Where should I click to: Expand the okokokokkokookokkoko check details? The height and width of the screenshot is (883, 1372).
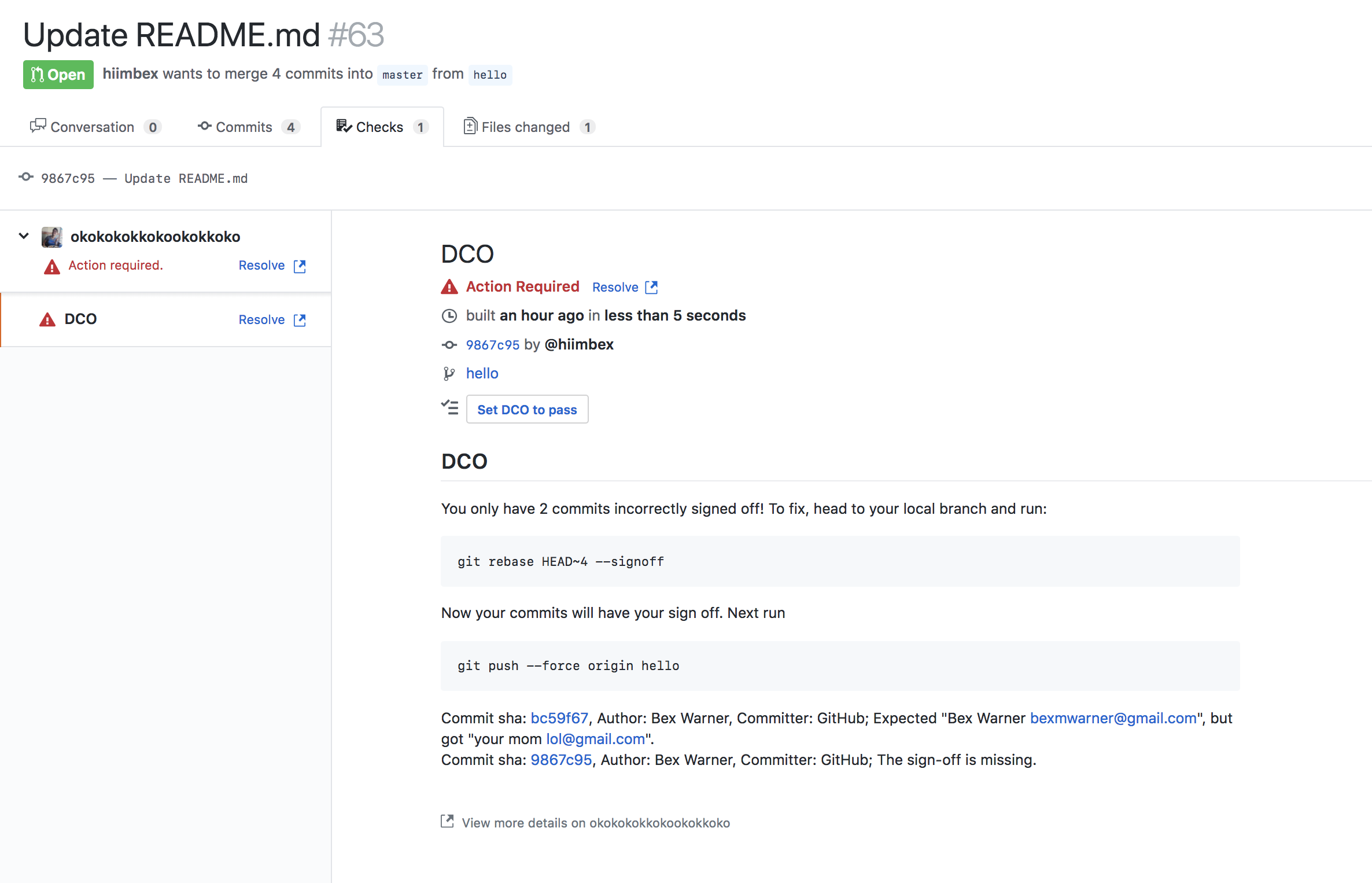[22, 236]
